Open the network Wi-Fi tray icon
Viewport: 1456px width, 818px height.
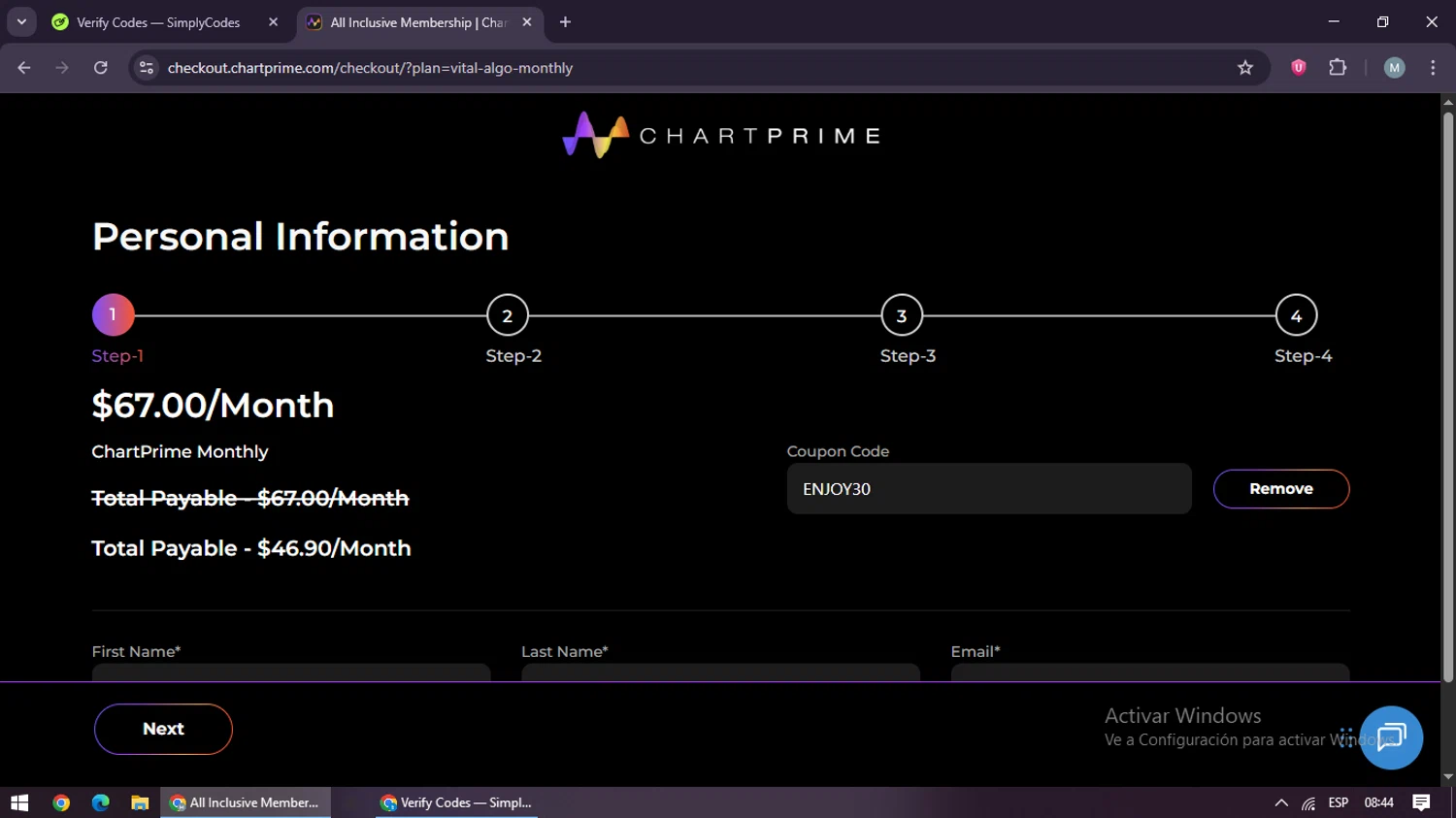(1309, 802)
